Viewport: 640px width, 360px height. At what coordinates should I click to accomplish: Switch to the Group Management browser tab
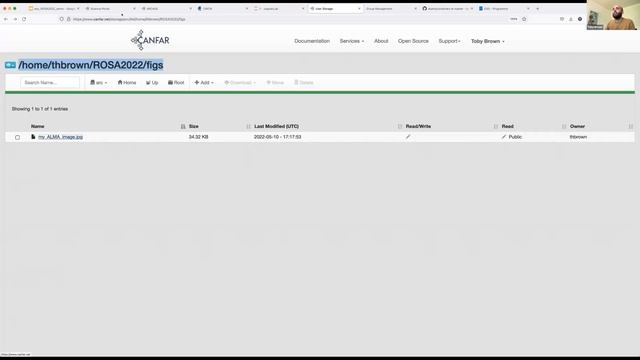click(x=390, y=8)
